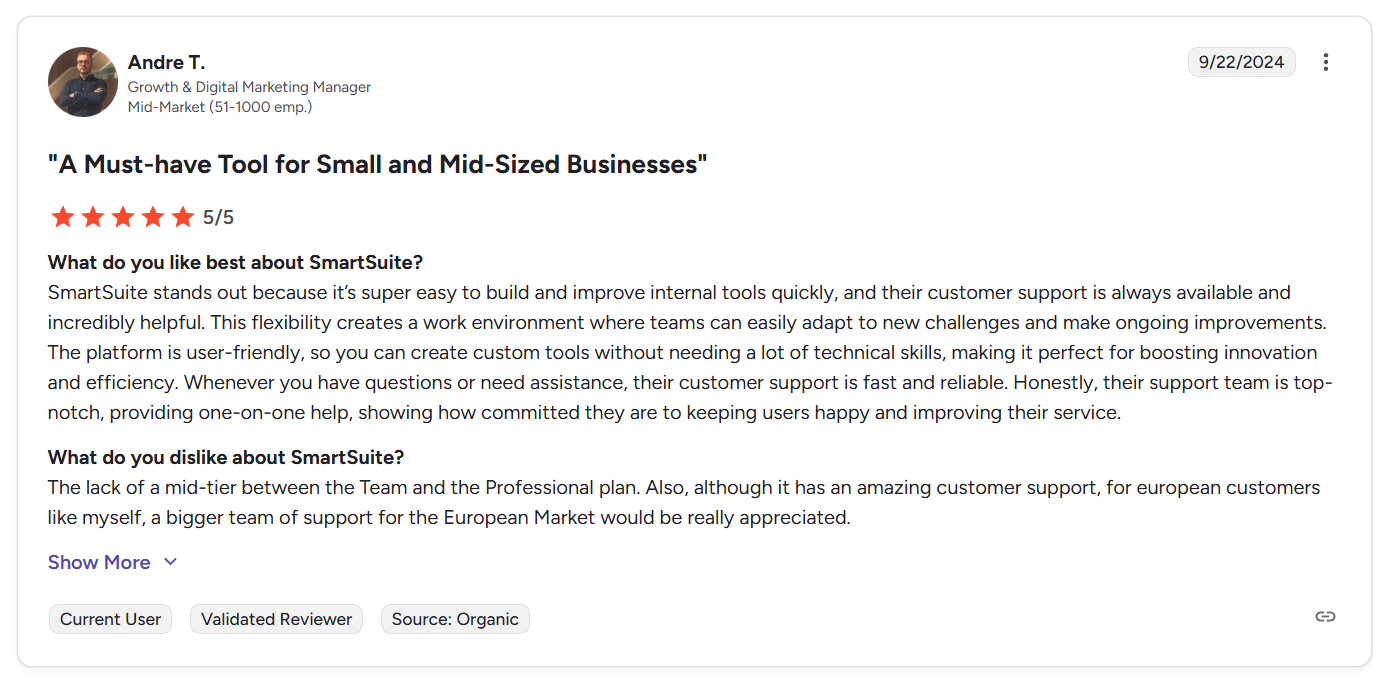Click the review title about Must-have Tool
The height and width of the screenshot is (687, 1380).
point(377,164)
